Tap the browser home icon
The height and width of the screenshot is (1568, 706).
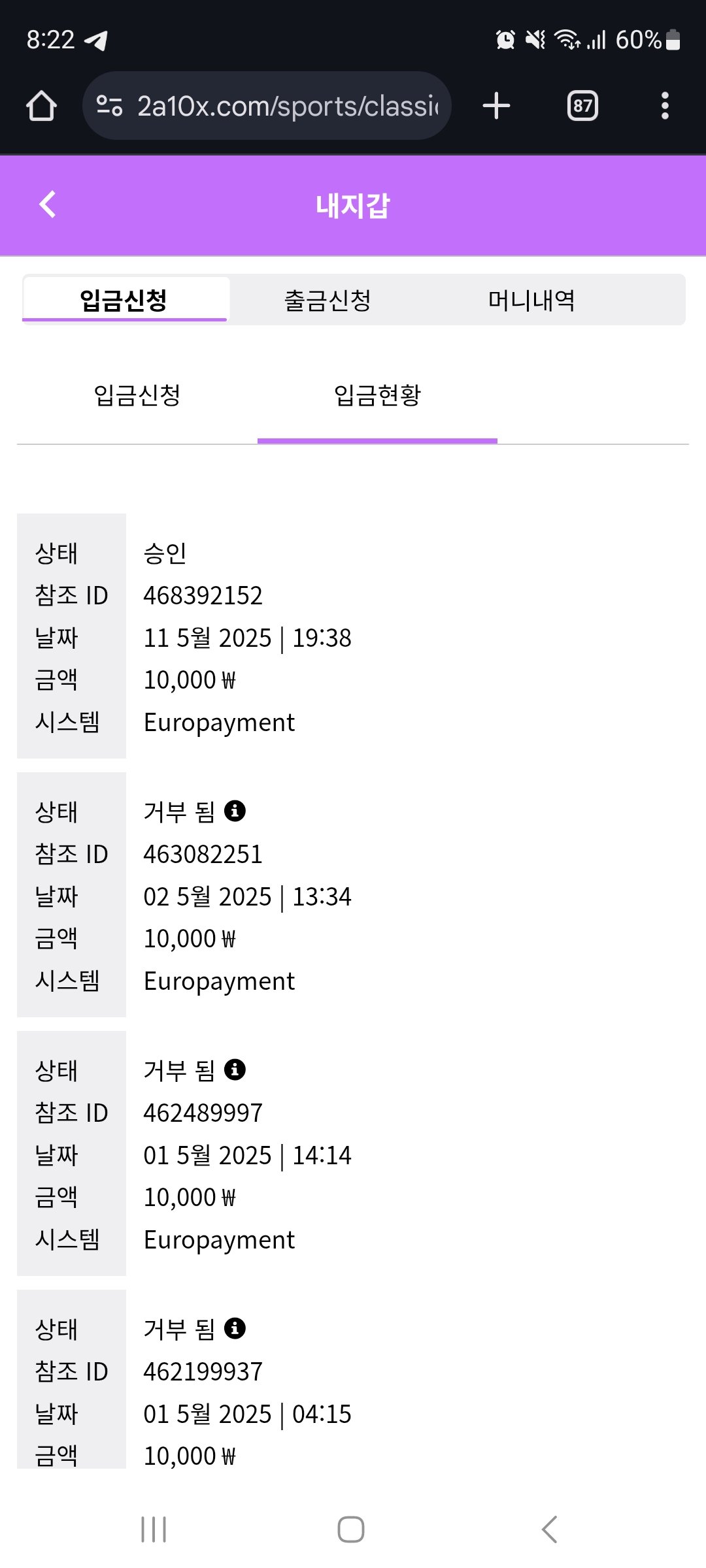point(41,106)
